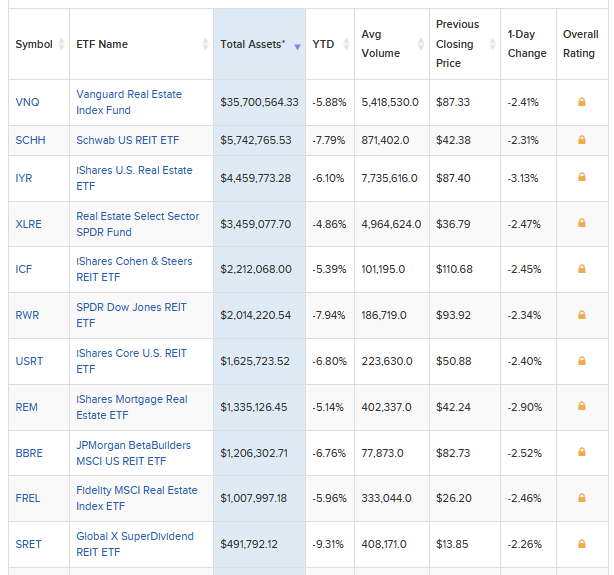Viewport: 614px width, 575px height.
Task: Click avg volume value 4,964,624.0
Action: point(391,224)
